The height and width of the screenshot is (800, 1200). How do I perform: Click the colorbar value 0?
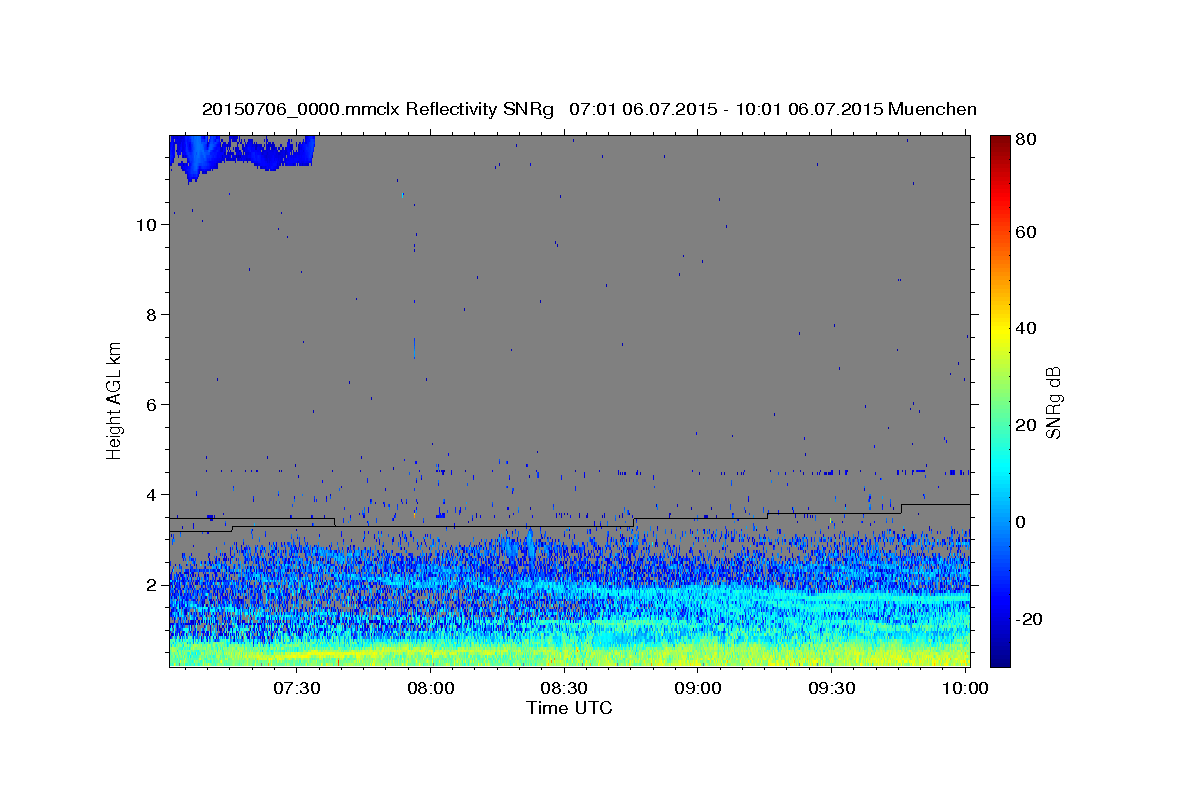point(1022,522)
